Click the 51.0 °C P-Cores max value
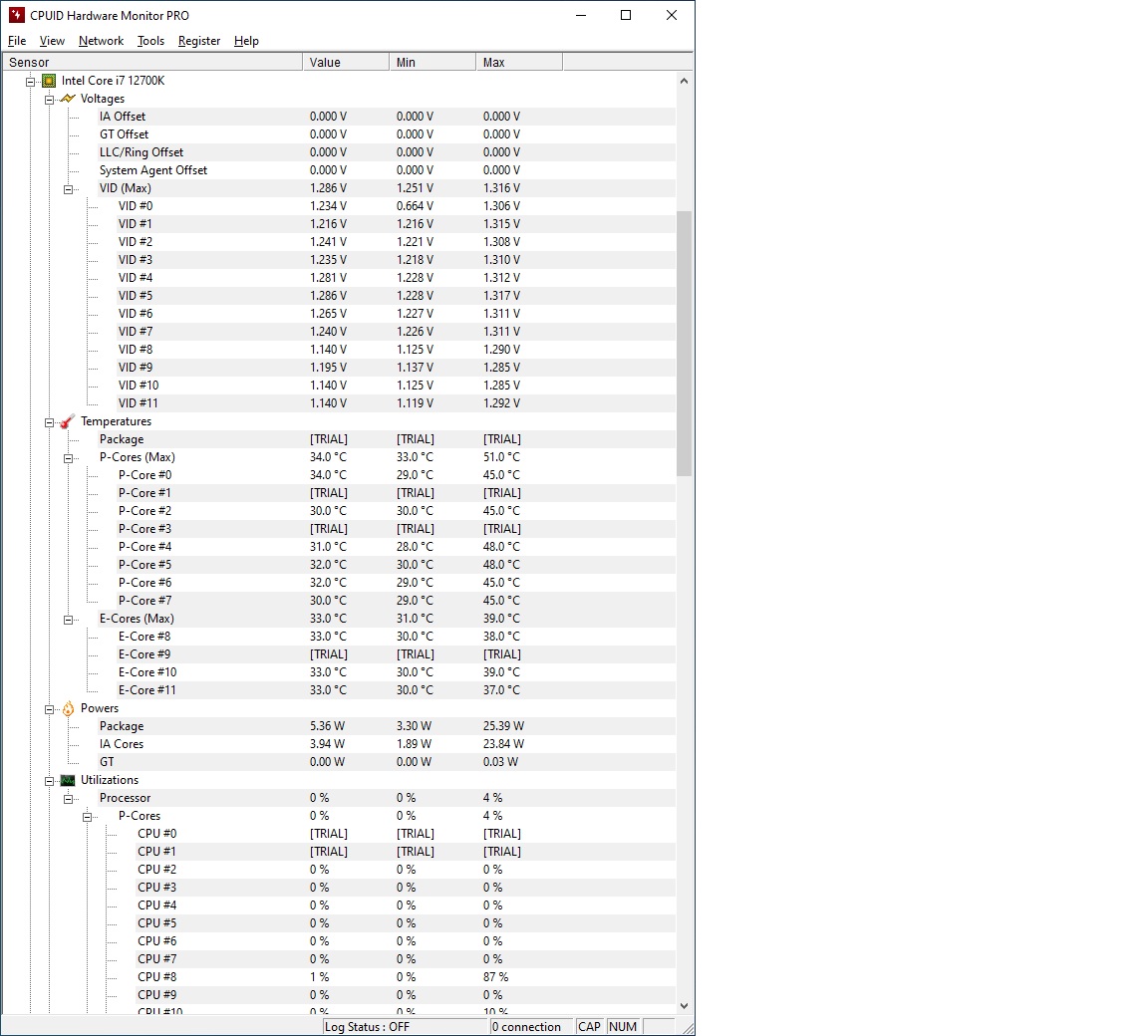The image size is (1148, 1036). pos(501,456)
